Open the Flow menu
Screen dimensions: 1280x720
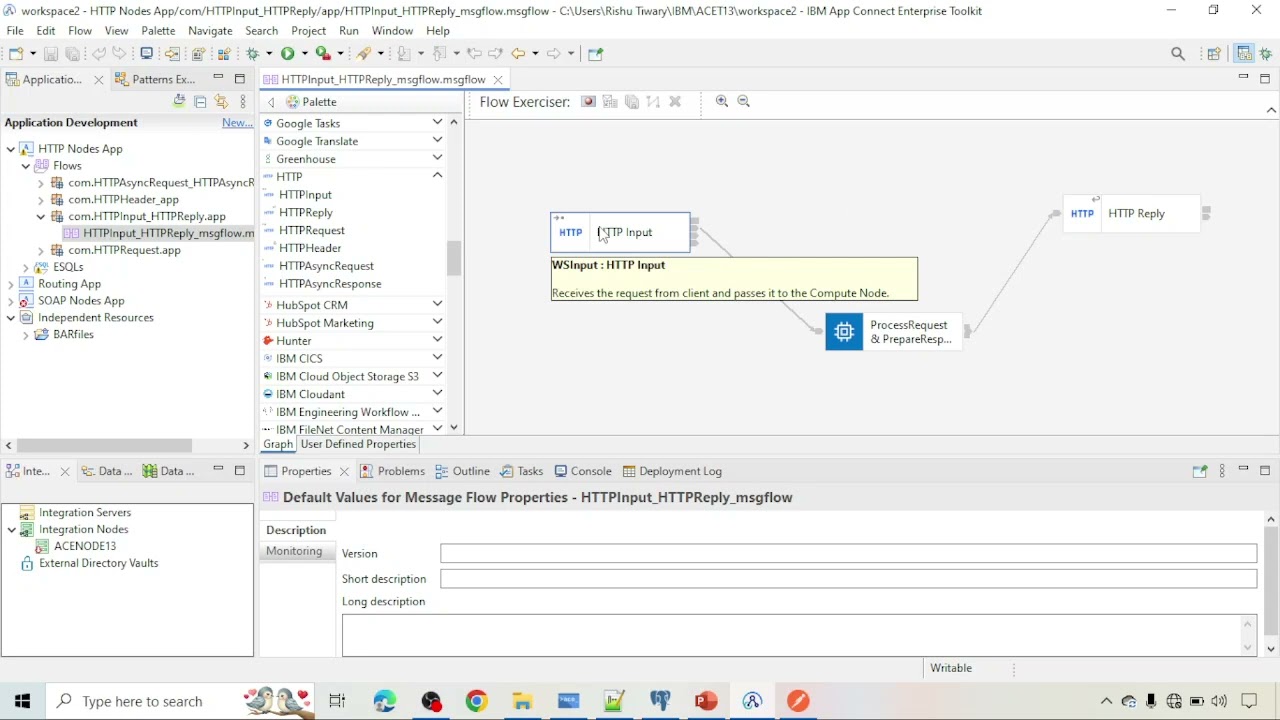tap(80, 31)
